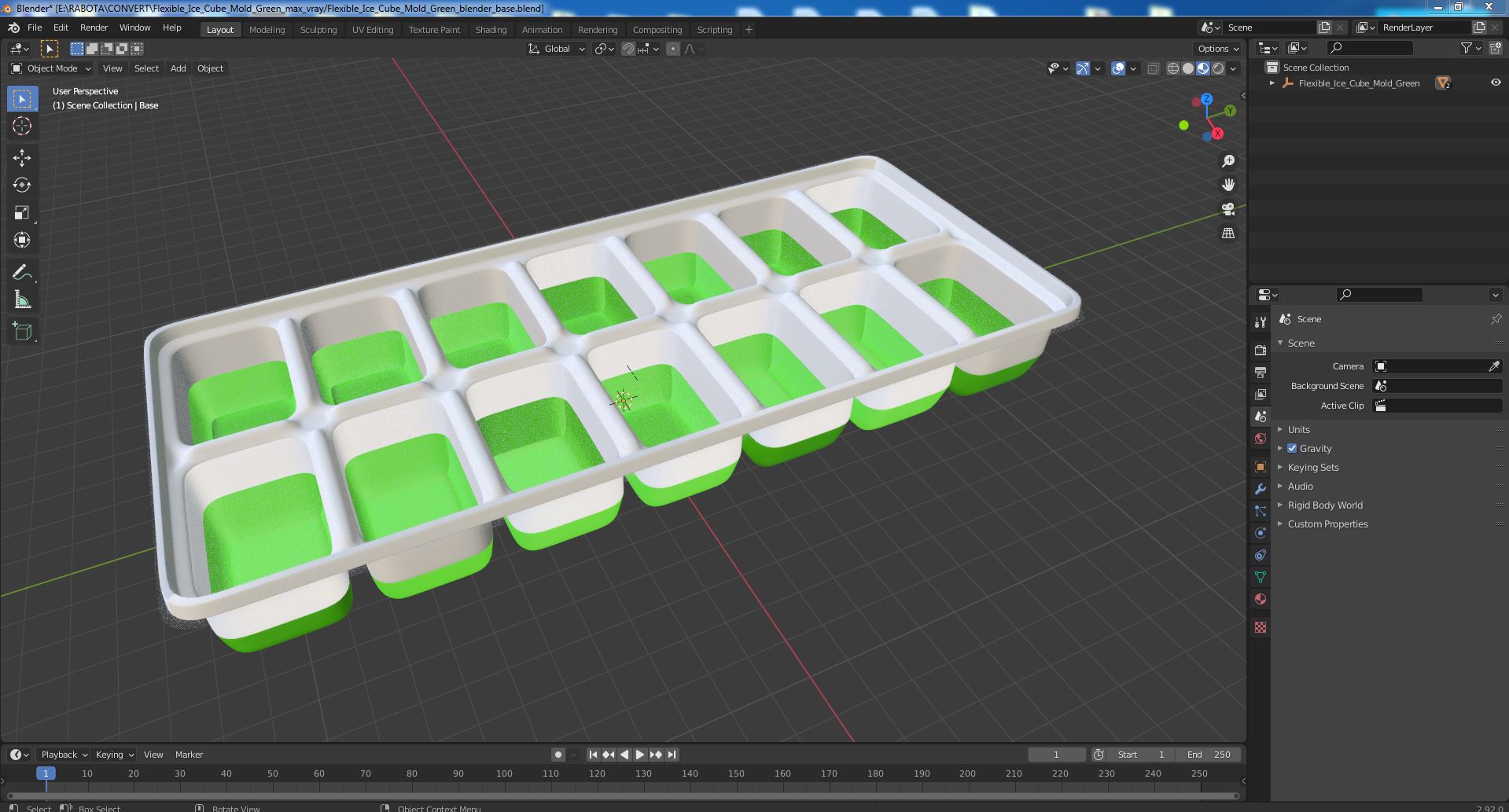
Task: Open the Render properties tab
Action: pyautogui.click(x=1261, y=350)
